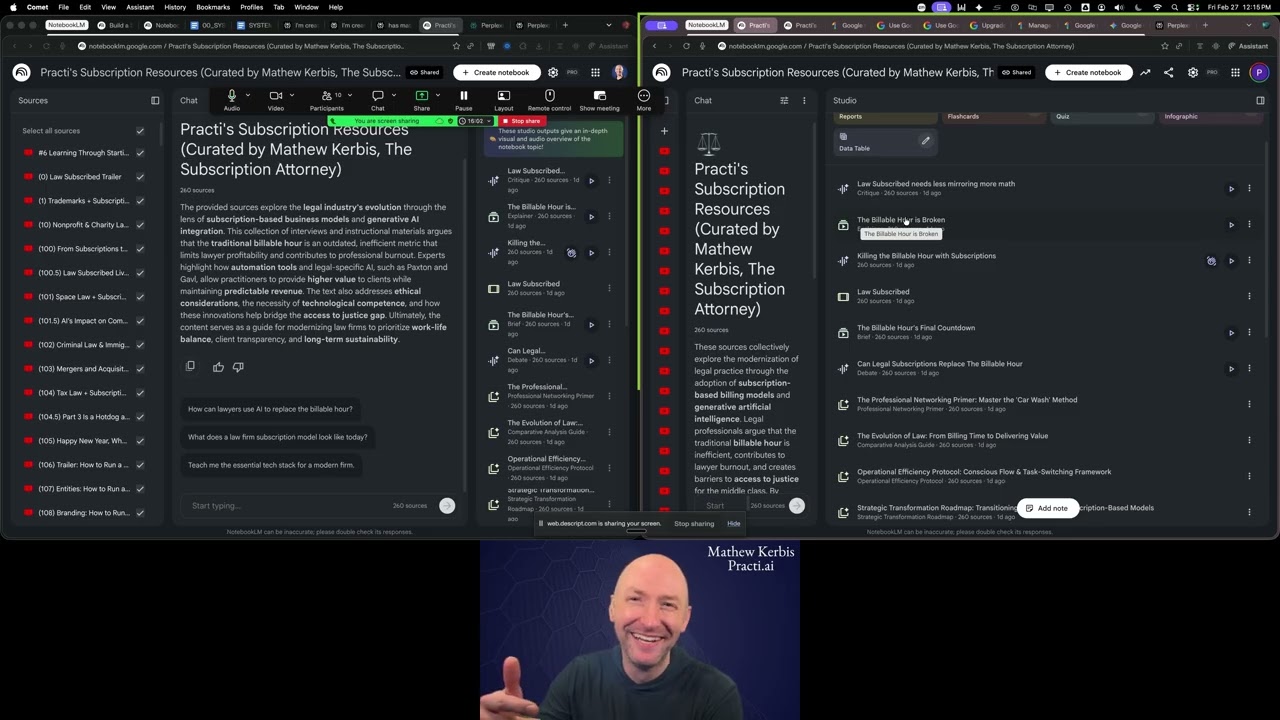Viewport: 1280px width, 720px height.
Task: Click 'Create notebook' in right window
Action: click(1088, 72)
